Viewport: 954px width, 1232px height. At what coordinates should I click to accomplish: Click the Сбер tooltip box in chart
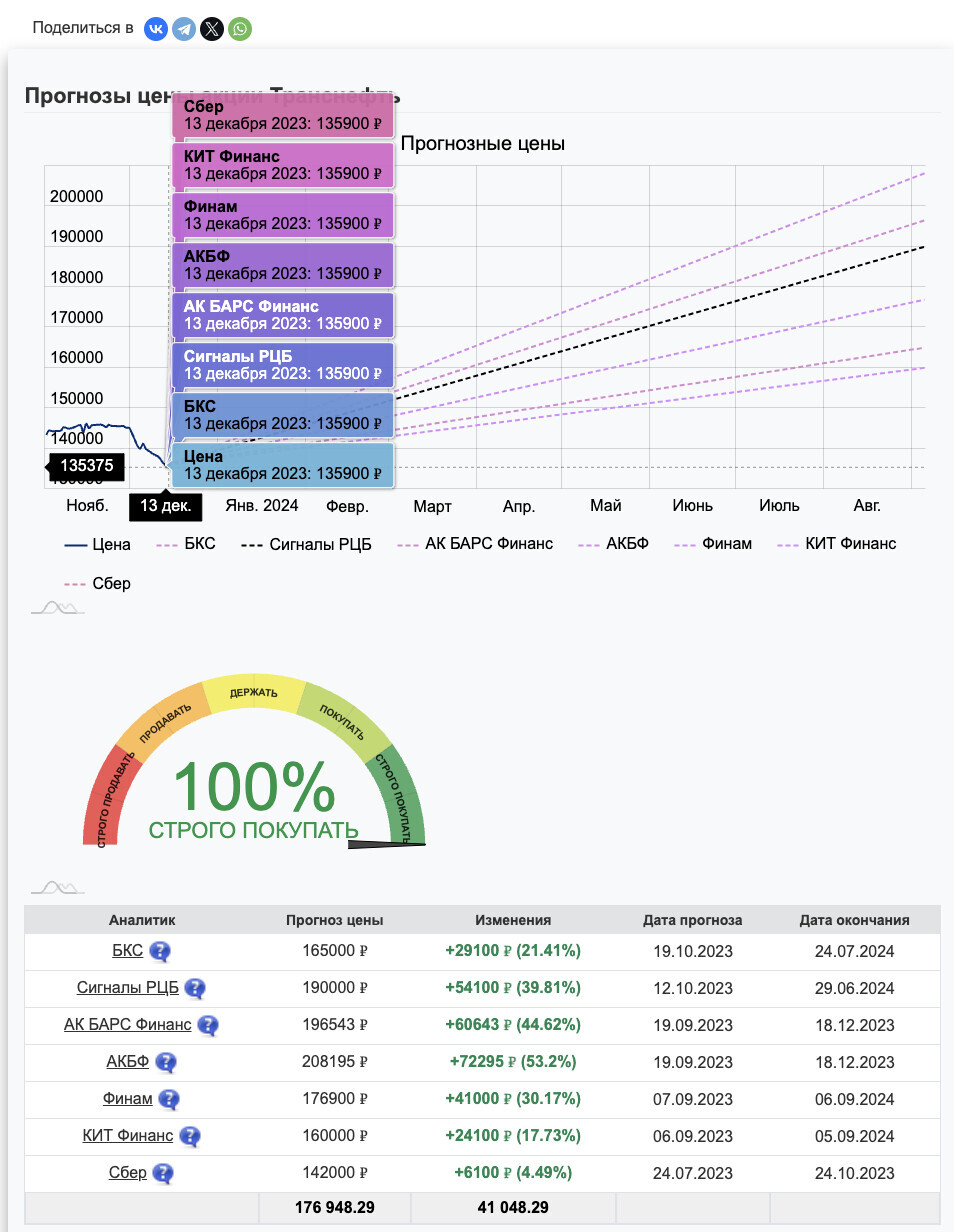283,115
